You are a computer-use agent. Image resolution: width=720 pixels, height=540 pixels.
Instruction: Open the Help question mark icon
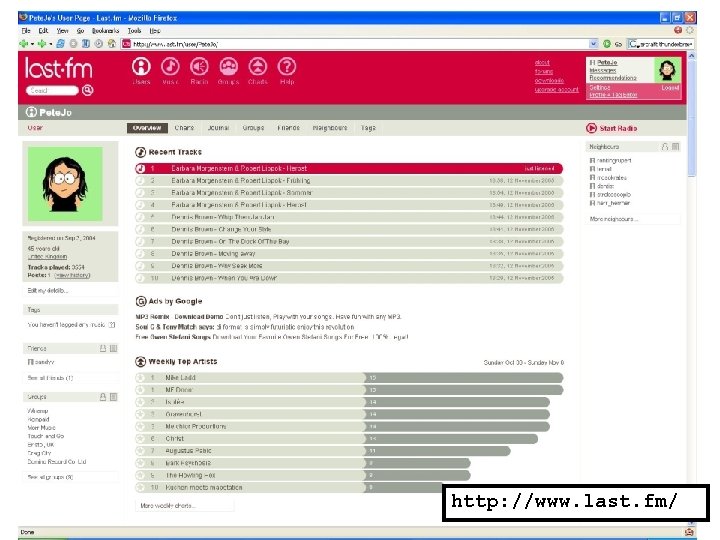tap(287, 67)
